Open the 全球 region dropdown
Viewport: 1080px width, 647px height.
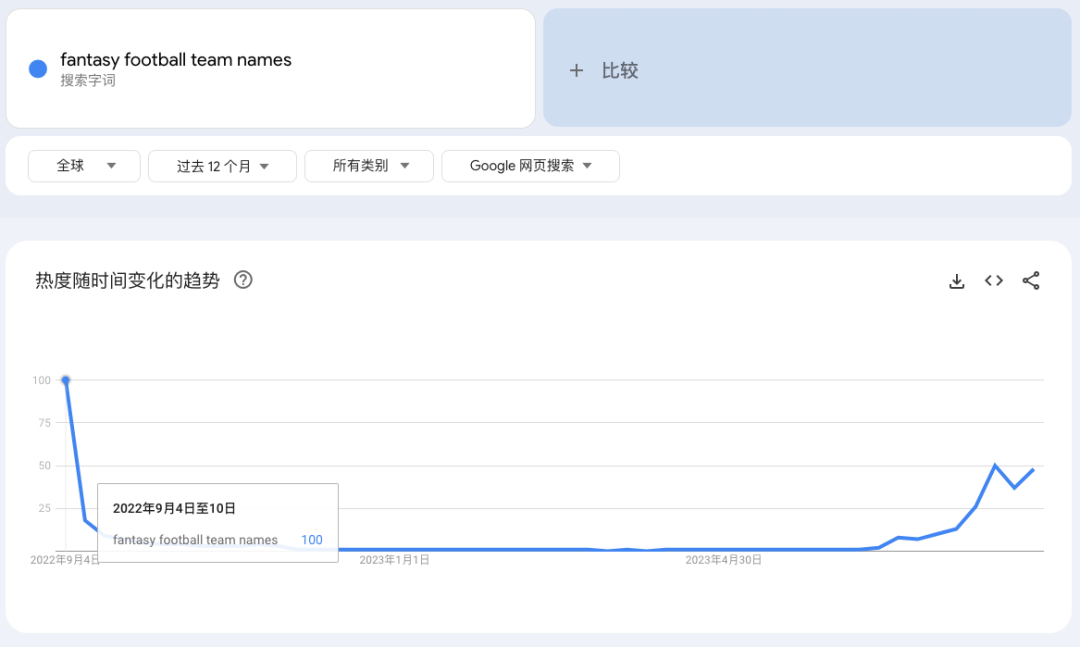pyautogui.click(x=84, y=166)
